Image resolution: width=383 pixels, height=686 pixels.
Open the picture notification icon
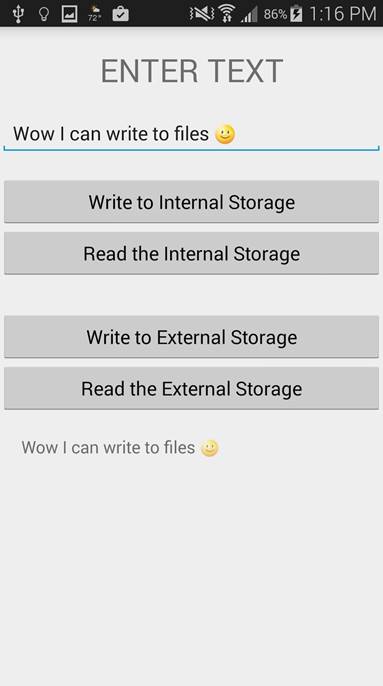[x=70, y=14]
